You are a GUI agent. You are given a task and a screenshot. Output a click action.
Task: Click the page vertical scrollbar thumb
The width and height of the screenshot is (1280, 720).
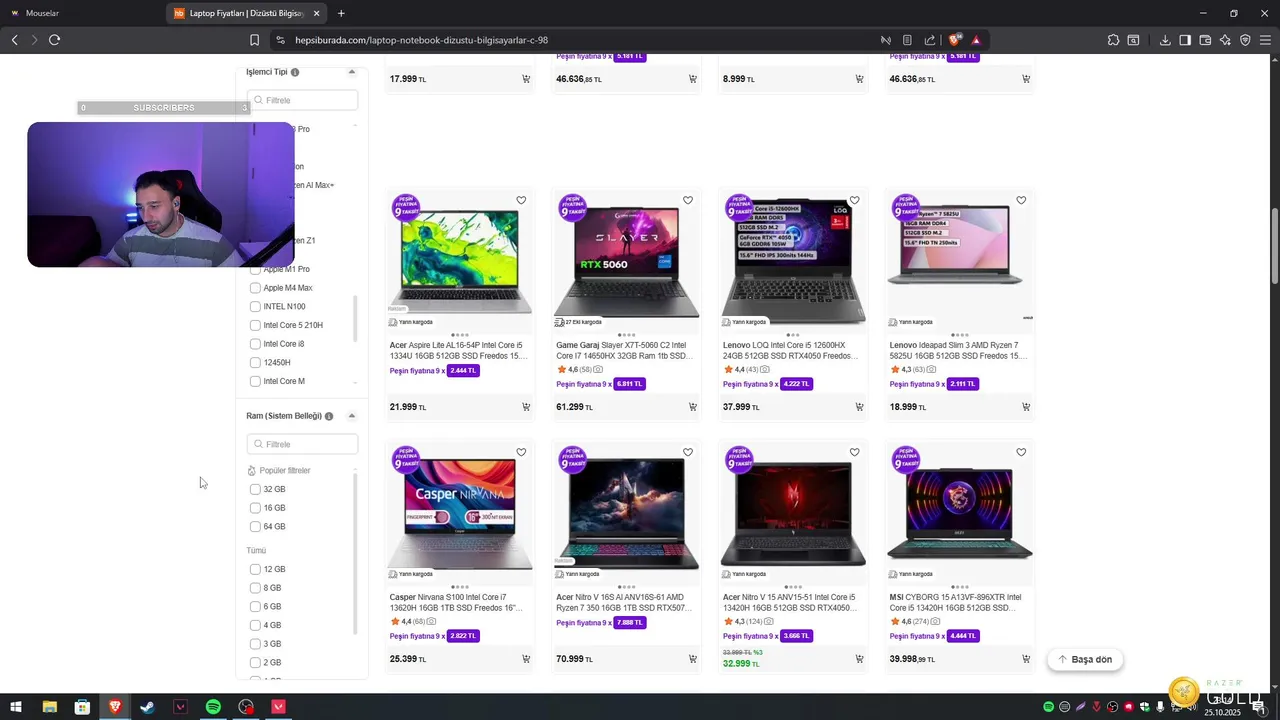pos(1275,245)
